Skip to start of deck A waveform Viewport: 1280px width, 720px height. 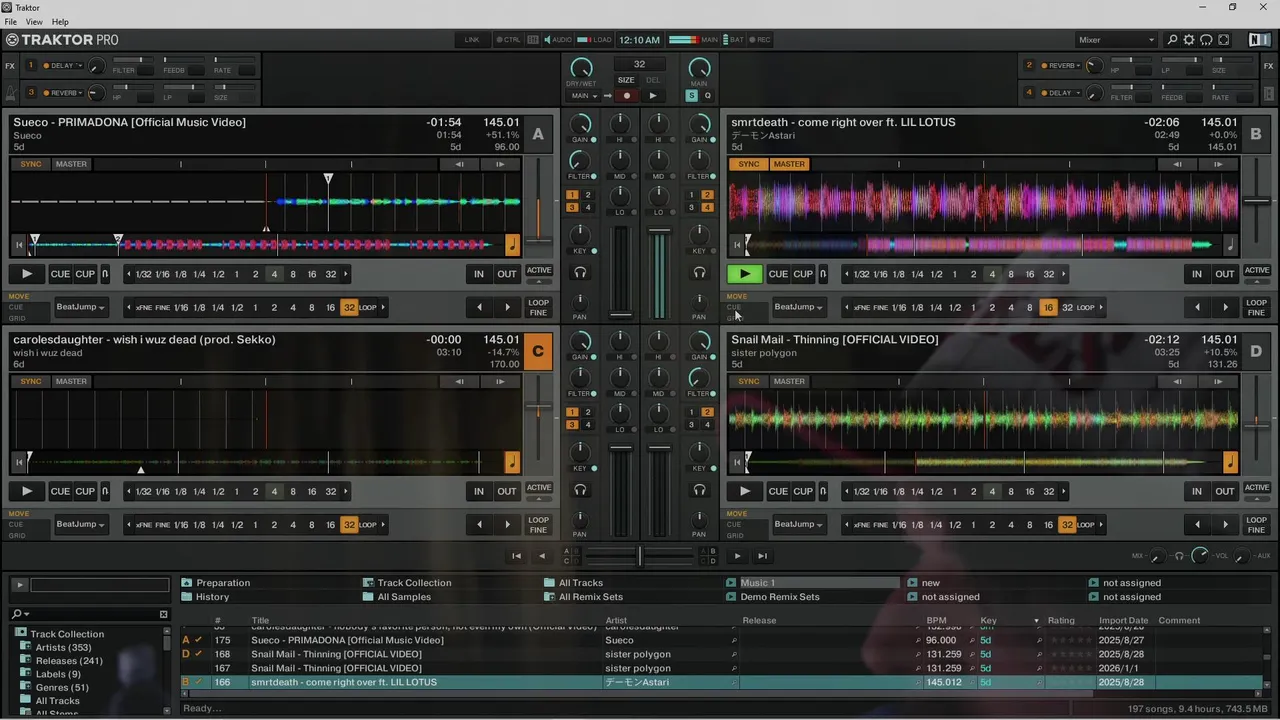pos(18,243)
